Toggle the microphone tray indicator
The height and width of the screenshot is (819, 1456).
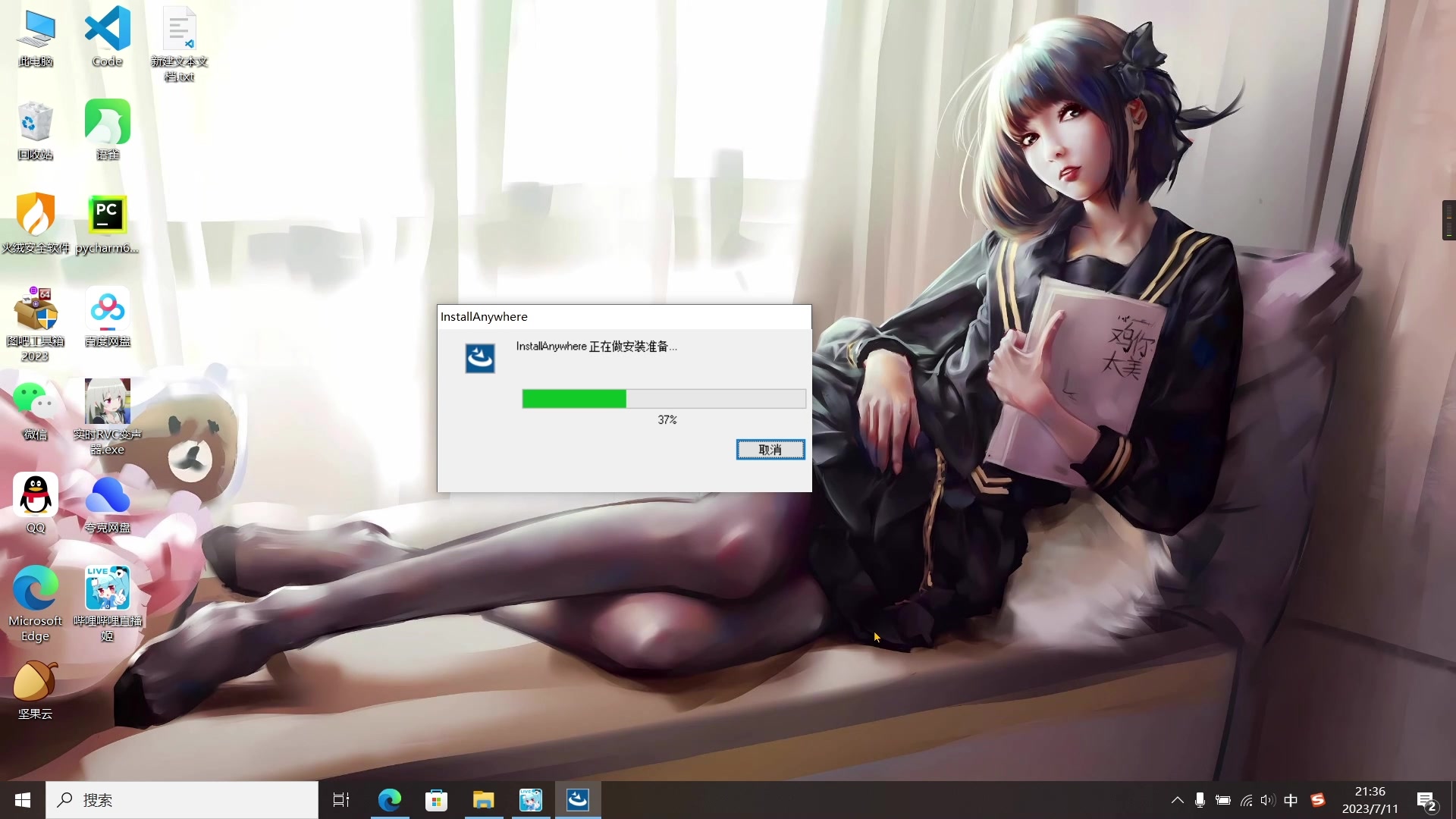(1200, 799)
